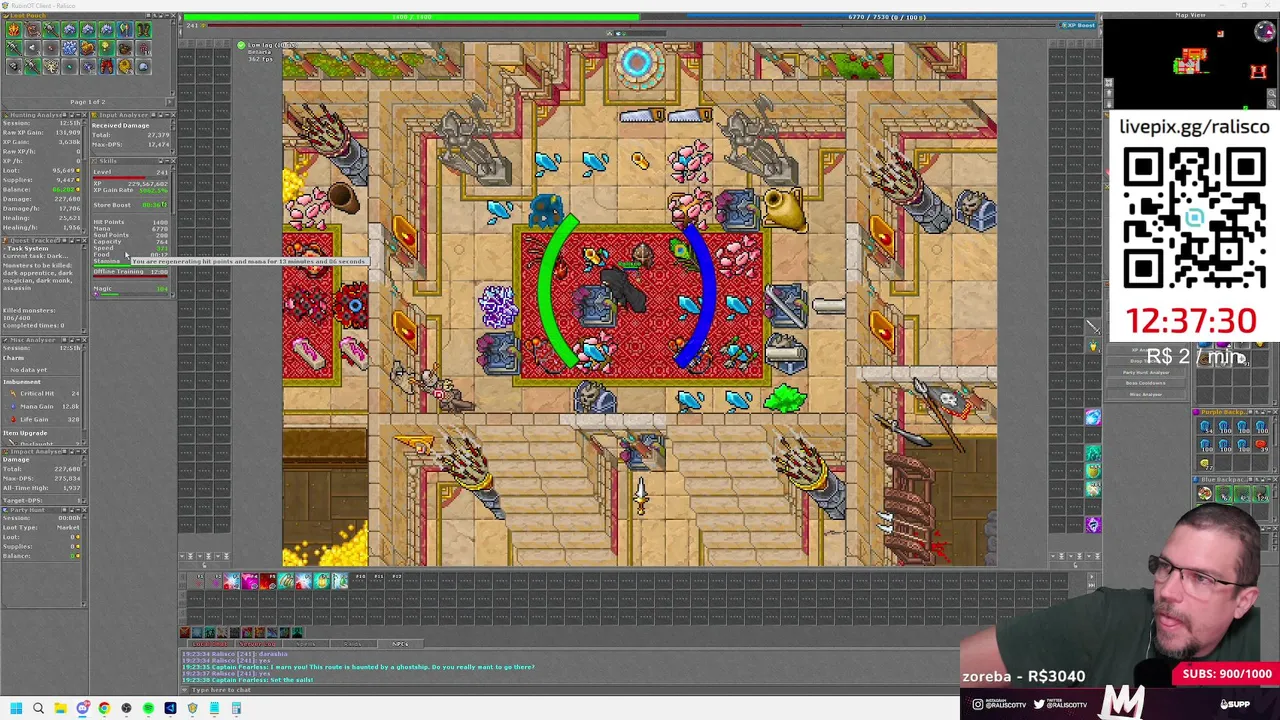Click the green bush on floor
Image resolution: width=1280 pixels, height=720 pixels.
coord(785,399)
